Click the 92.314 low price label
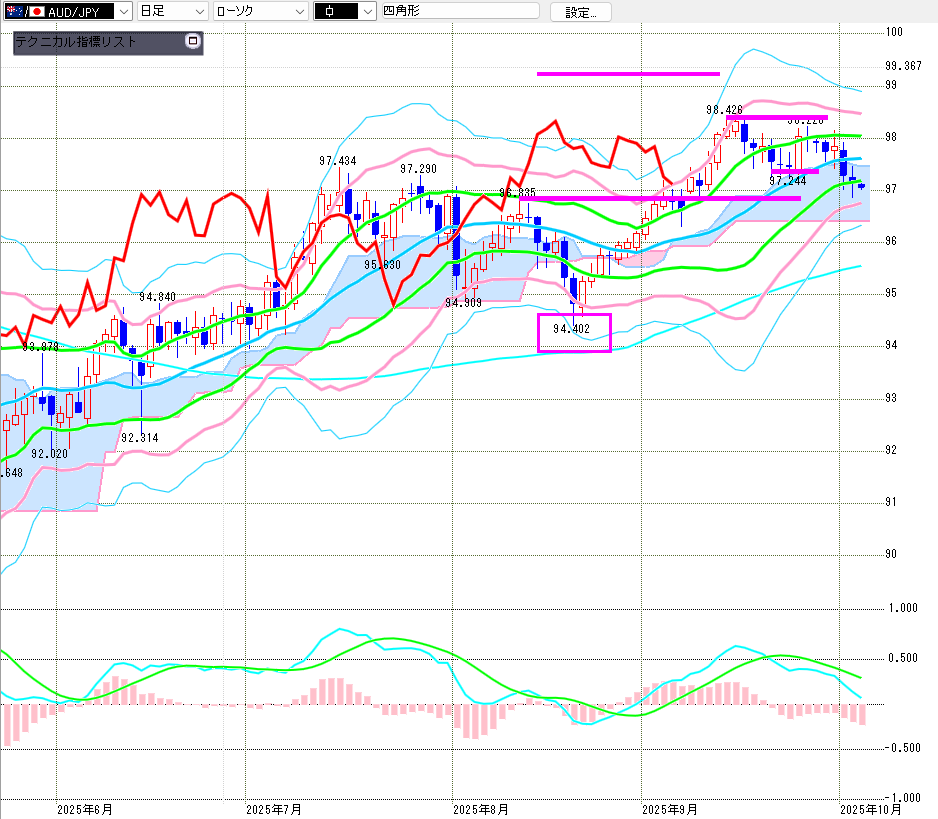This screenshot has height=819, width=938. pyautogui.click(x=140, y=438)
